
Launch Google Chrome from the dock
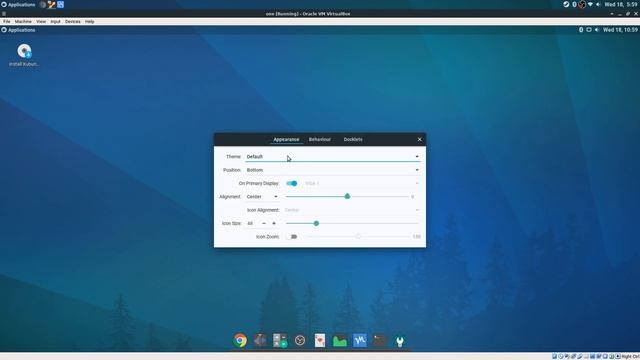click(240, 340)
